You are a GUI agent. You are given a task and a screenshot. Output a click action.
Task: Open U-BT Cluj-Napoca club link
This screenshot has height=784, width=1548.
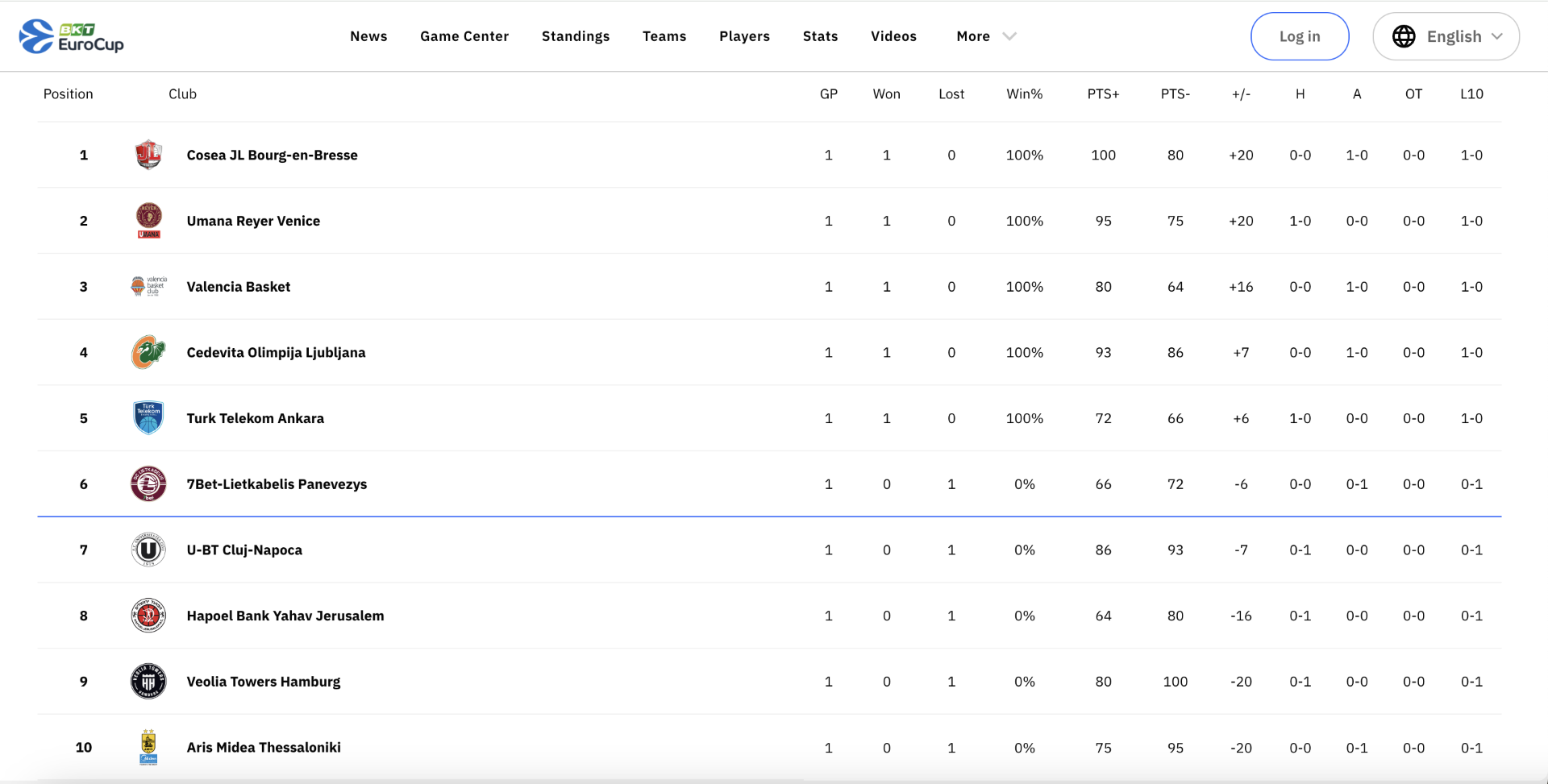click(244, 550)
